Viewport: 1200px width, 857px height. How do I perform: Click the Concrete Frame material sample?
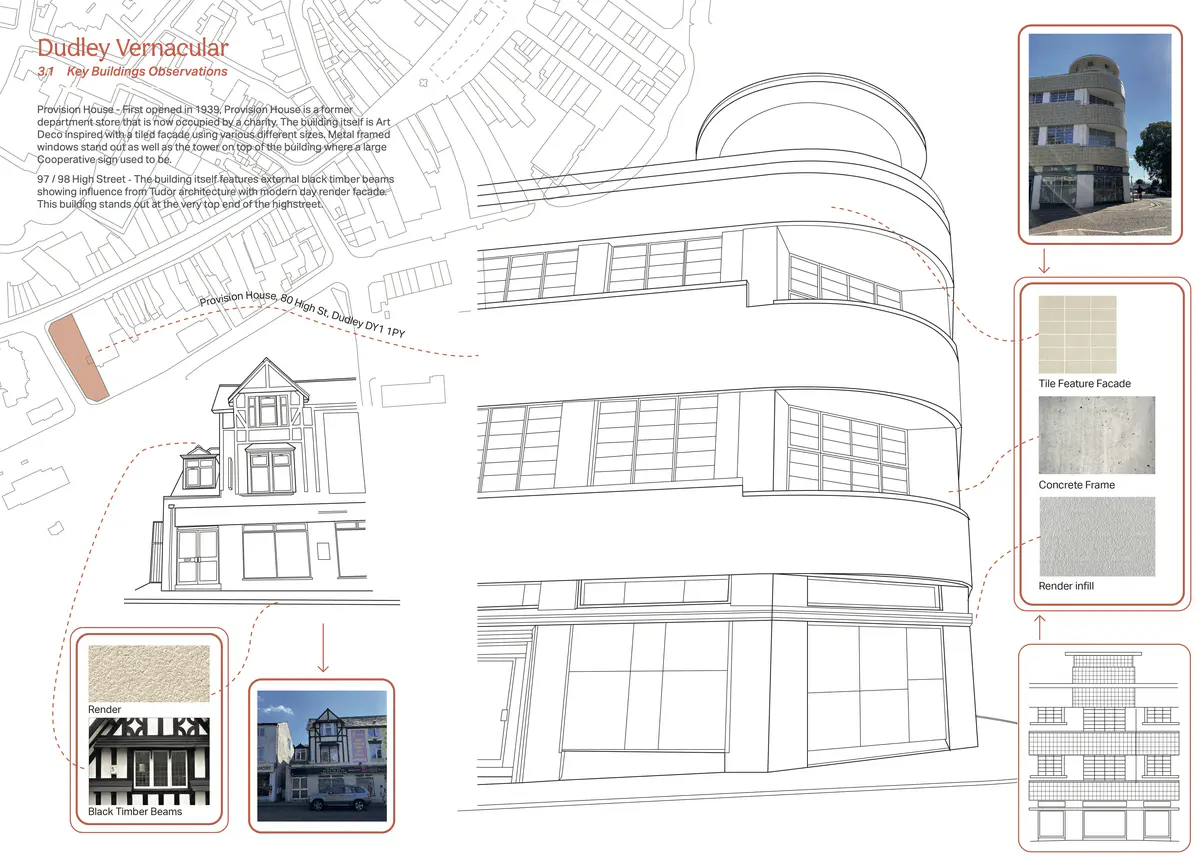click(1095, 435)
